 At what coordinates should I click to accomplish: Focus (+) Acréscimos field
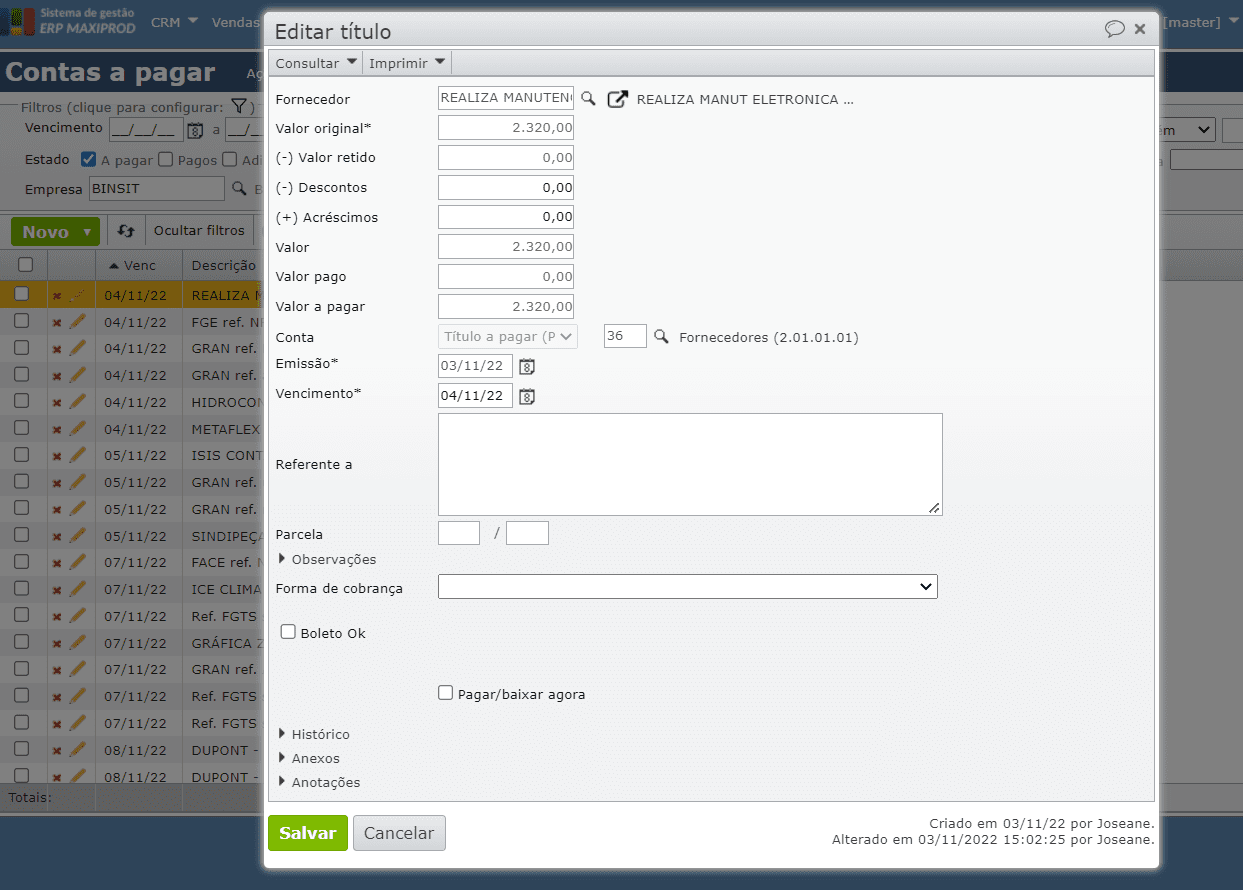tap(506, 217)
